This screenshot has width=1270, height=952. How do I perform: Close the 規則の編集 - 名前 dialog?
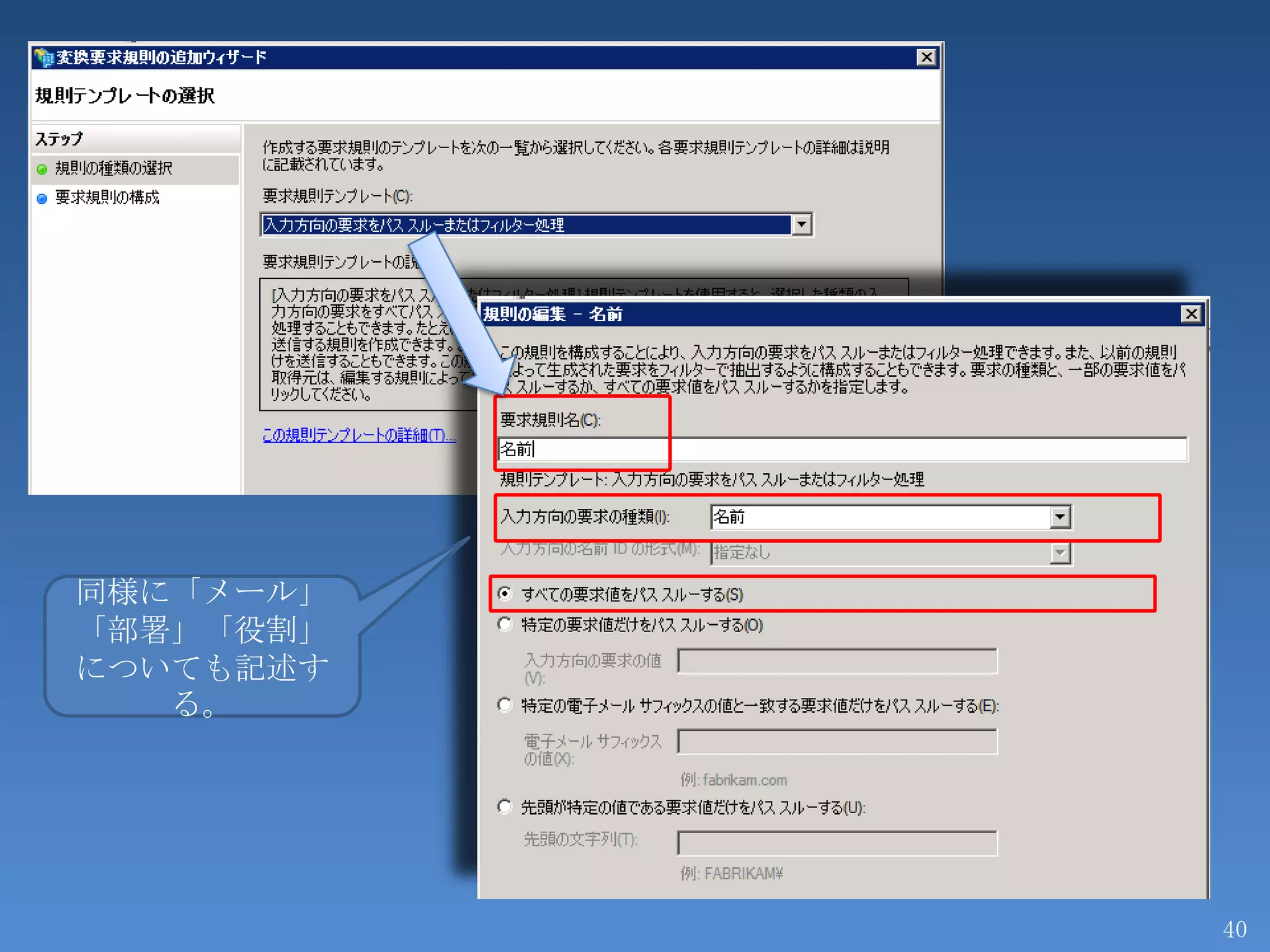pos(1191,314)
